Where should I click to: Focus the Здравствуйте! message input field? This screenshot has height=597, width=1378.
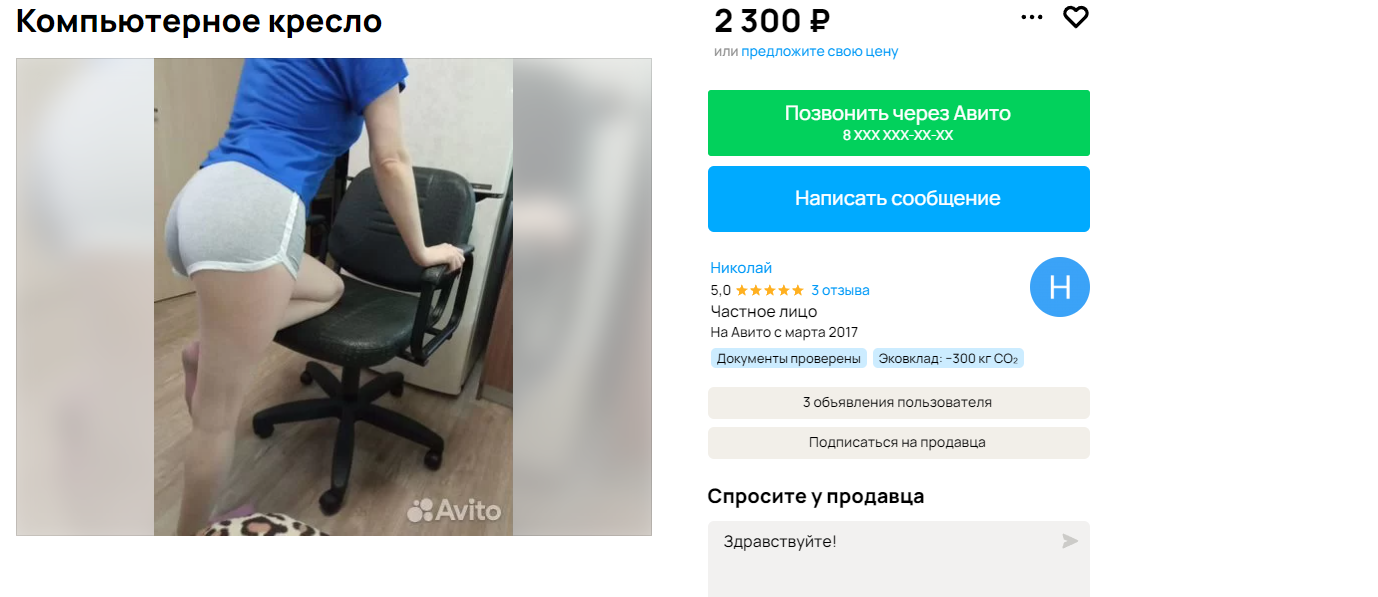pyautogui.click(x=898, y=559)
